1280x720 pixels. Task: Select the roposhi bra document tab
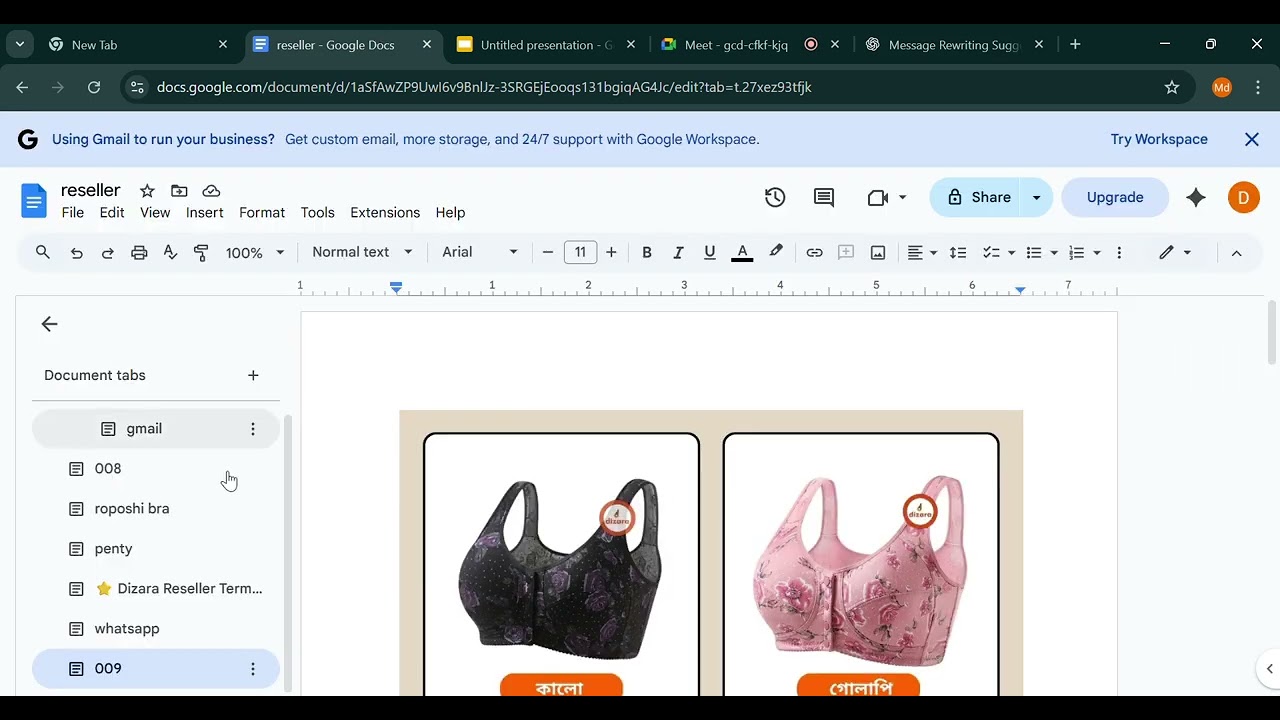[x=156, y=509]
